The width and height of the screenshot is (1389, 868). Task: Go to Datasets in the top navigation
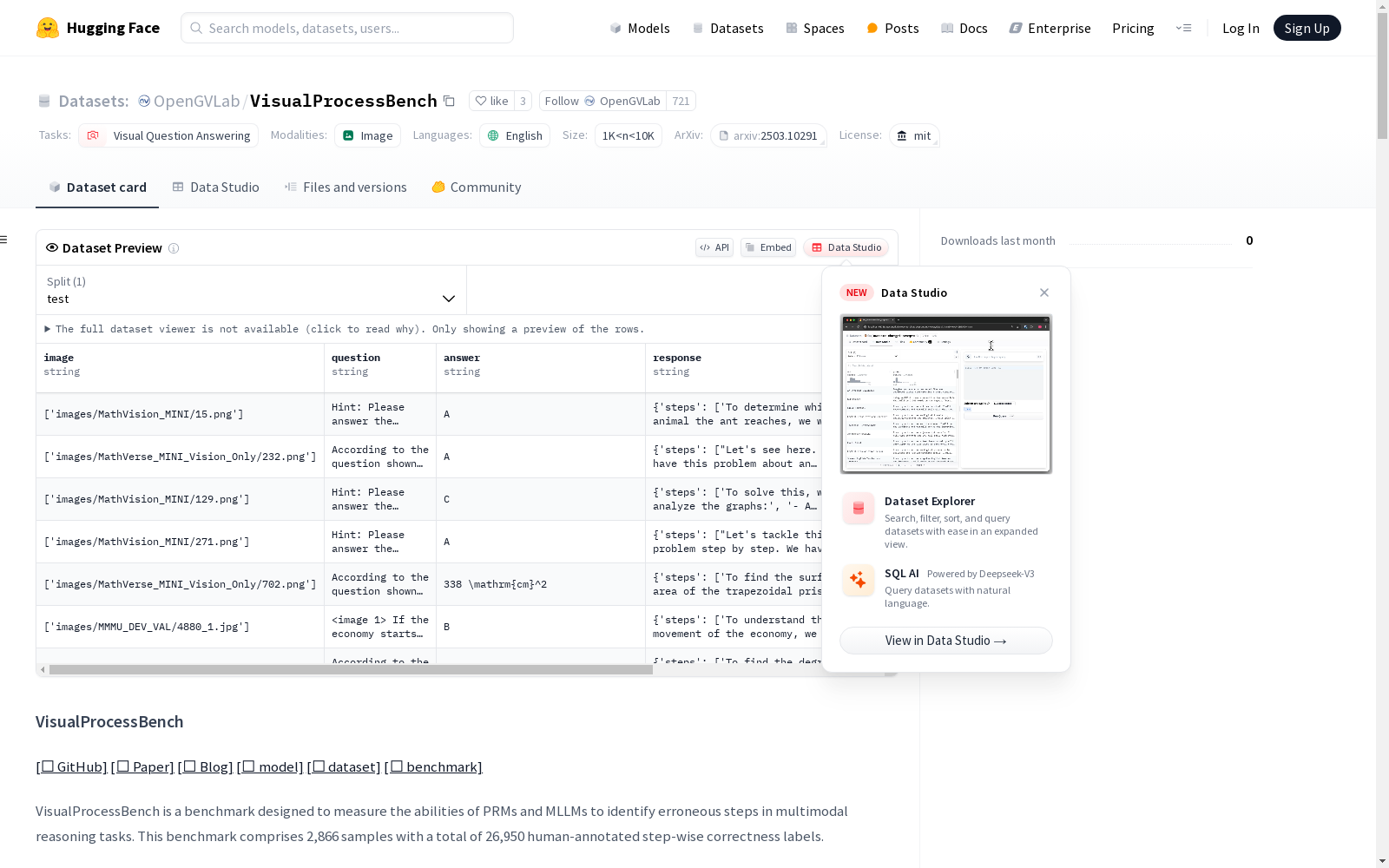[727, 28]
